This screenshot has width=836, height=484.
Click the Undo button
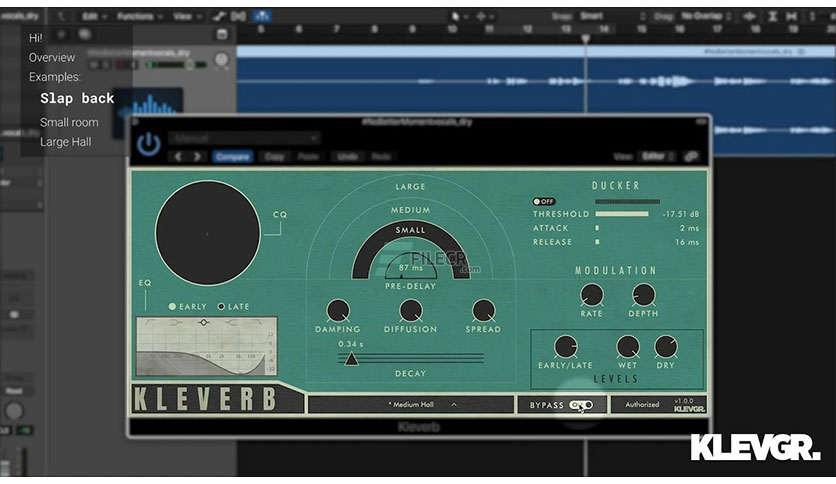pyautogui.click(x=347, y=156)
